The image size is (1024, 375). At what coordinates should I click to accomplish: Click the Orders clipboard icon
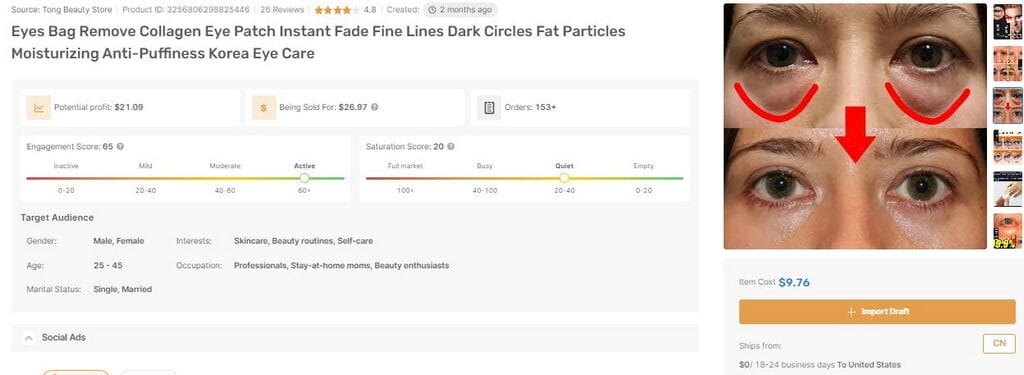[489, 108]
